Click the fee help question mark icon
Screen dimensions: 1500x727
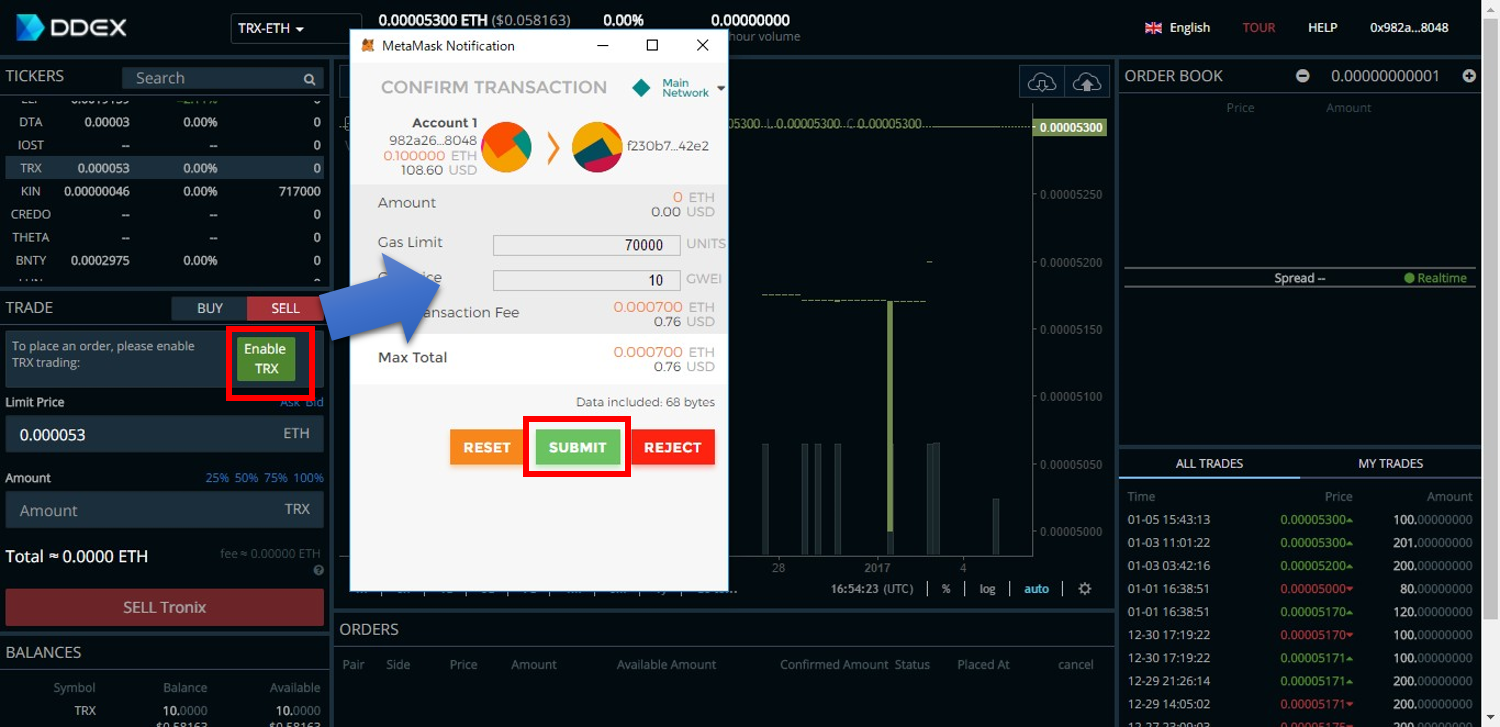click(318, 570)
